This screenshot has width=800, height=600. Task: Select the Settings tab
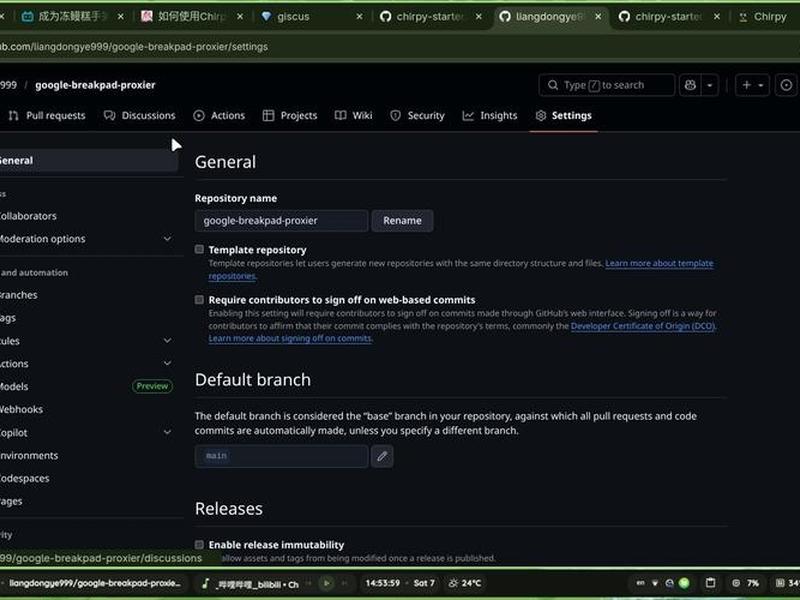[563, 116]
